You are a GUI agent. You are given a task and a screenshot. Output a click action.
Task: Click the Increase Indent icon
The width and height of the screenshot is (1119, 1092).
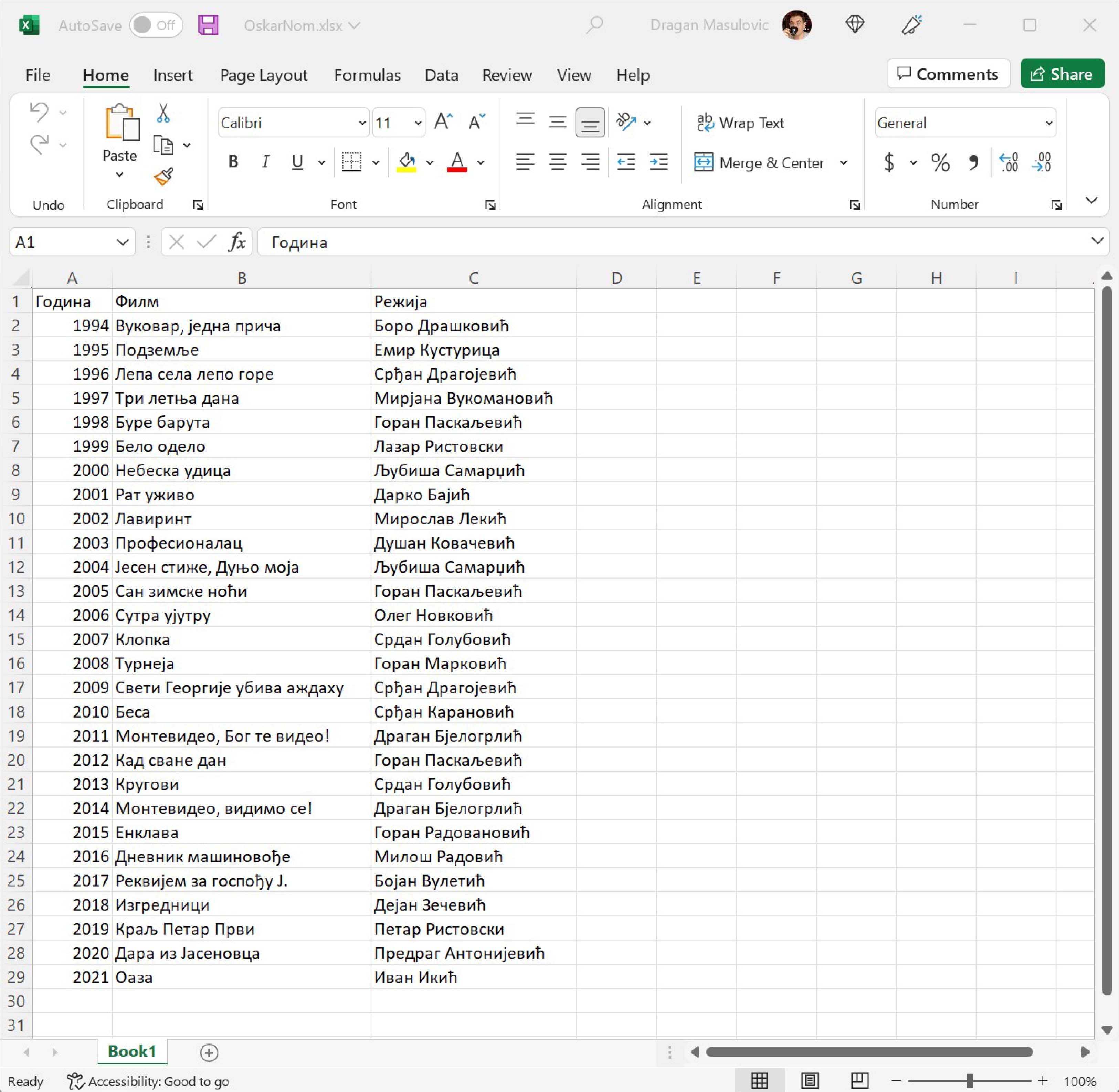pos(658,162)
